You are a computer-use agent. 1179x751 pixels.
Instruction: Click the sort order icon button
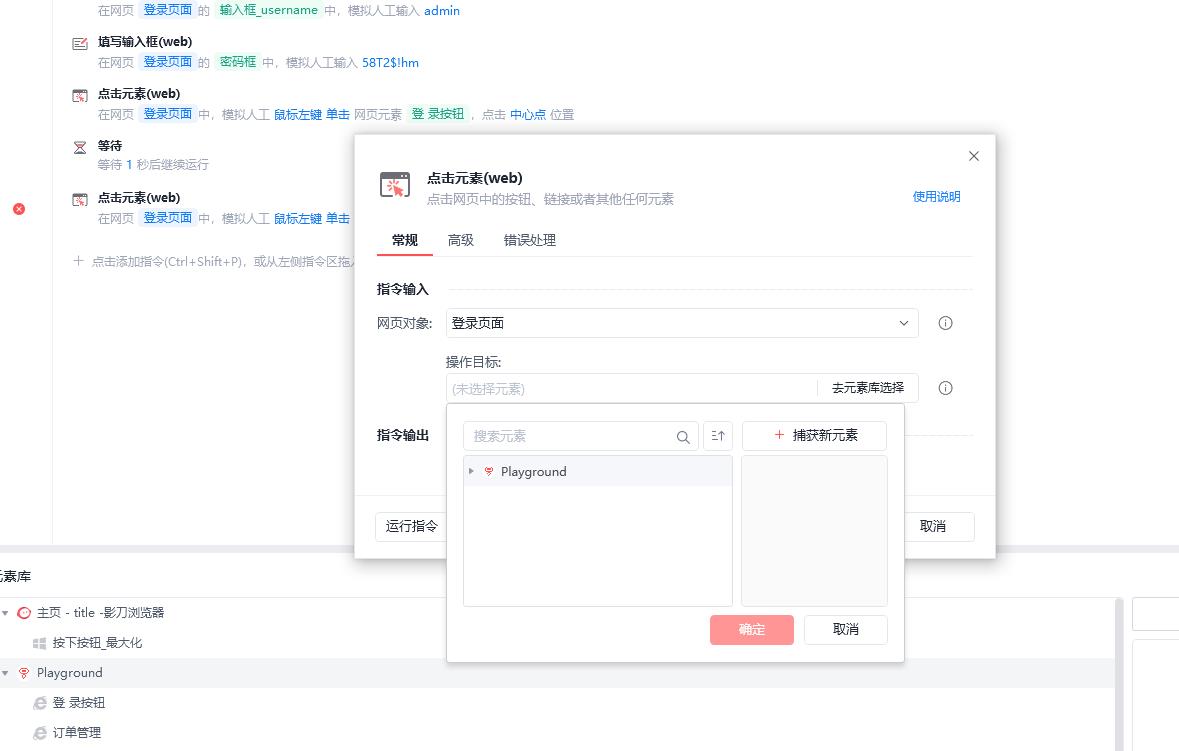click(x=718, y=436)
